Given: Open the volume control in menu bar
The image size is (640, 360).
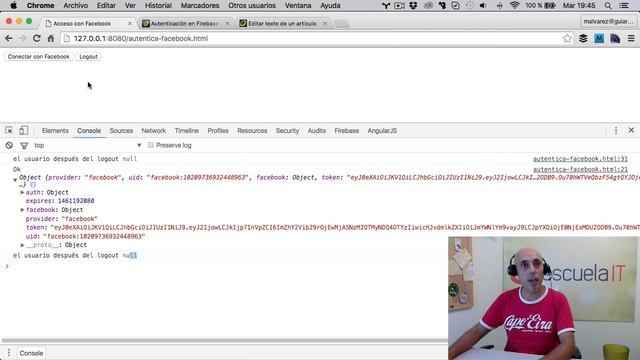Looking at the screenshot, I should pos(483,6).
